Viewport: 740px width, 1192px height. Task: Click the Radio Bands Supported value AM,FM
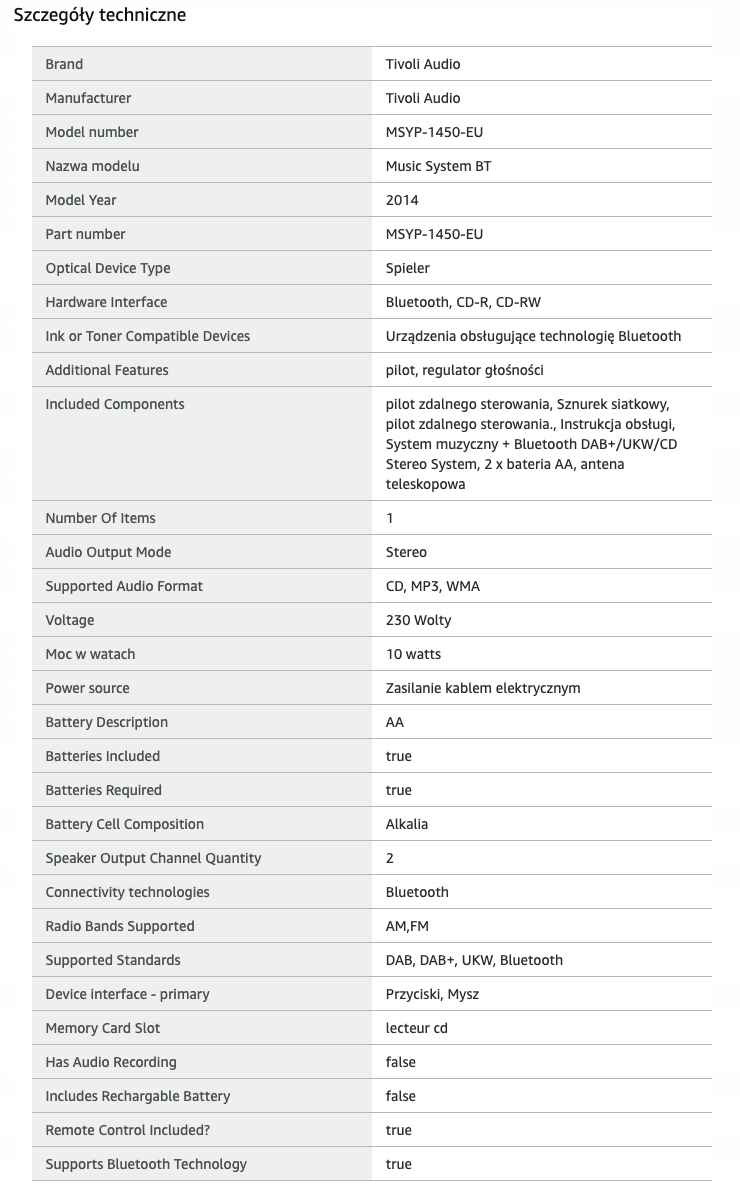[407, 926]
